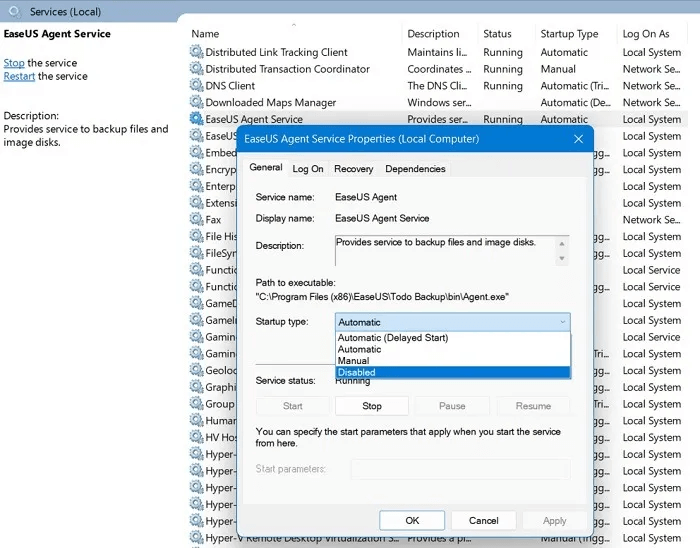The image size is (700, 548).
Task: Open the Dependencies tab
Action: 415,169
